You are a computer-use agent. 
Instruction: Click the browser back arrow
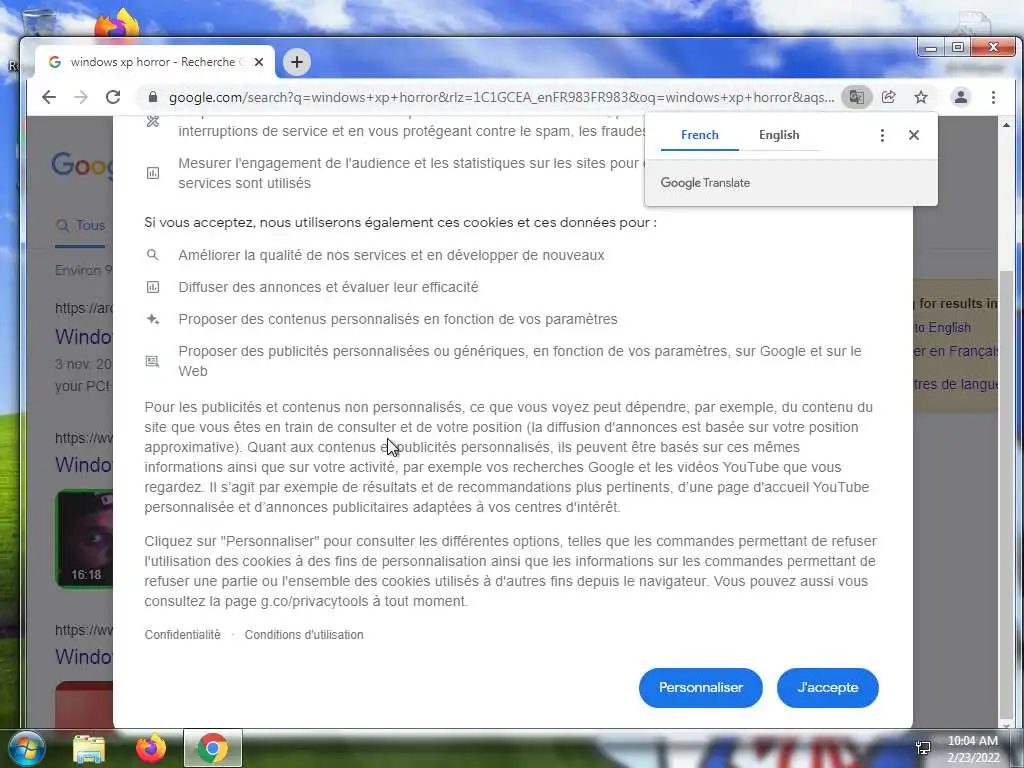point(49,97)
